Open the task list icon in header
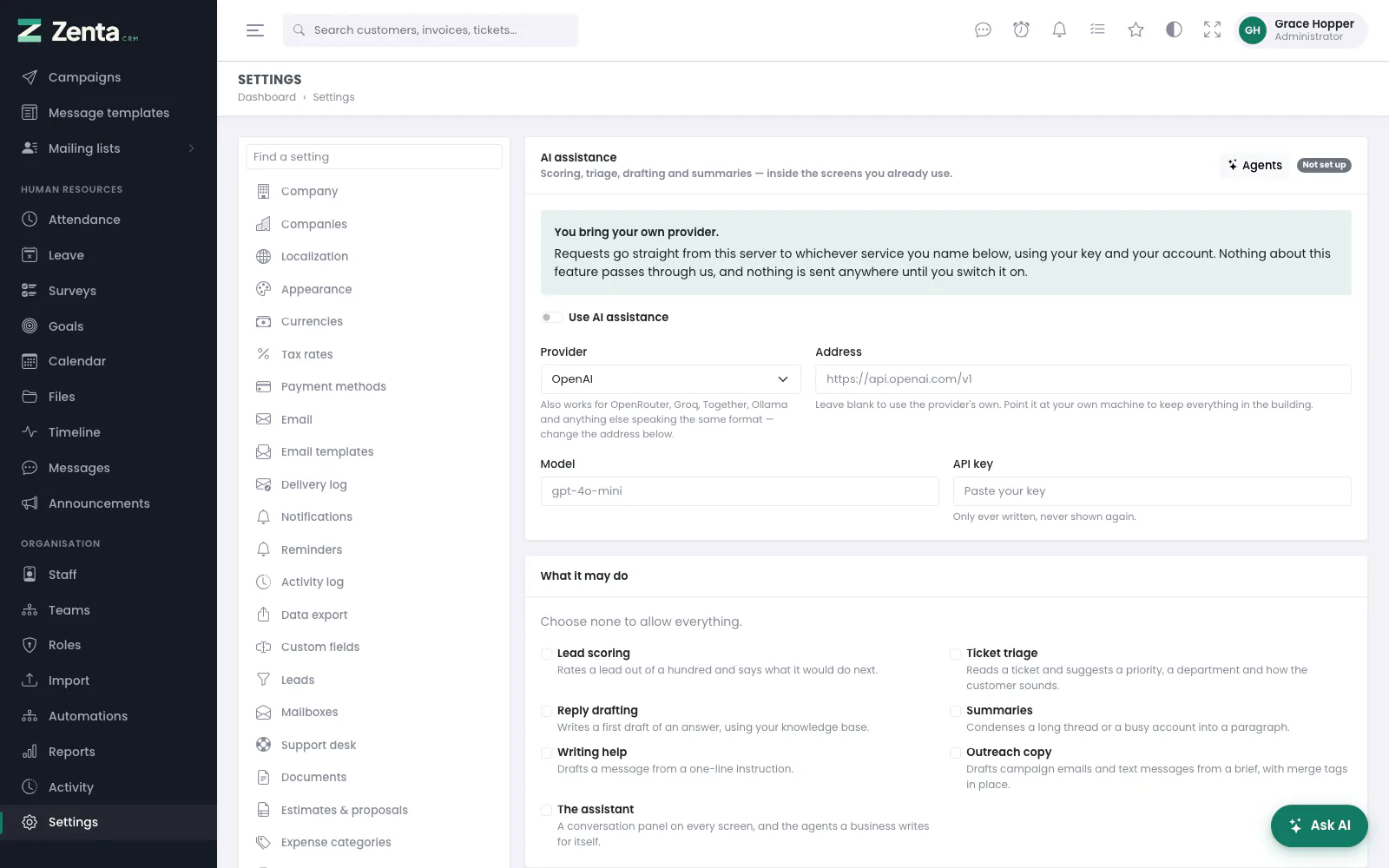Image resolution: width=1389 pixels, height=868 pixels. (x=1097, y=30)
